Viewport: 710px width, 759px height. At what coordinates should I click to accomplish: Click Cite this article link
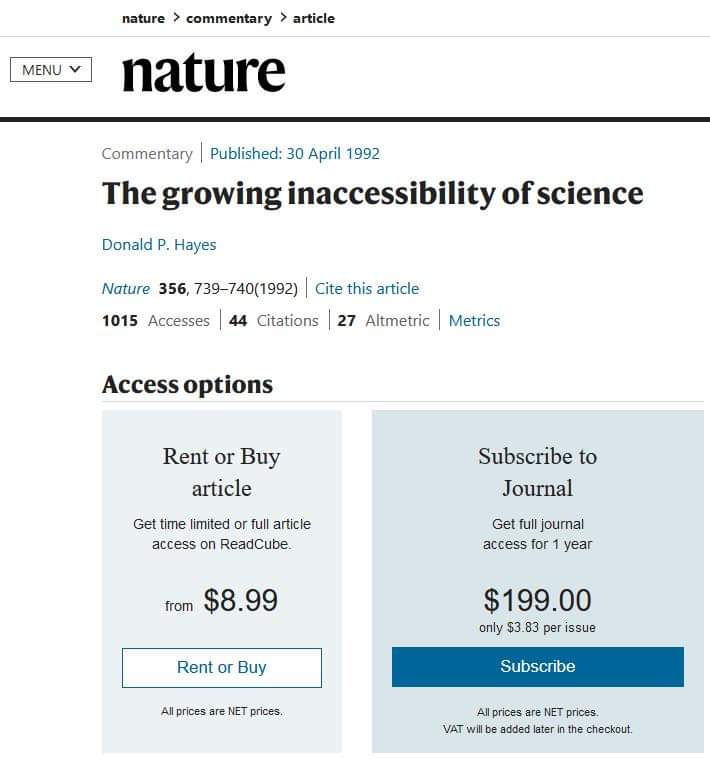coord(367,289)
